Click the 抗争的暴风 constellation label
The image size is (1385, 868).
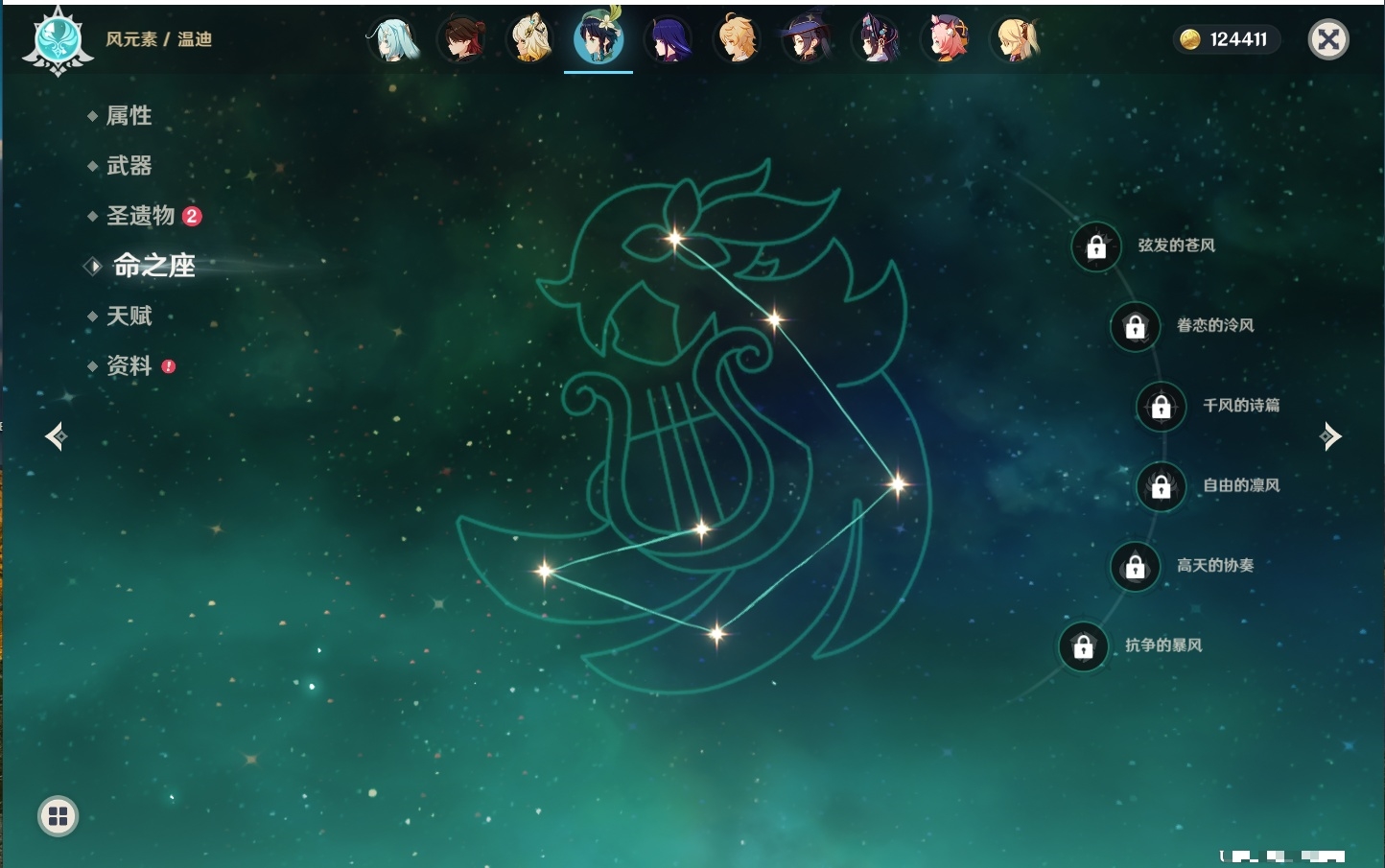click(1163, 645)
